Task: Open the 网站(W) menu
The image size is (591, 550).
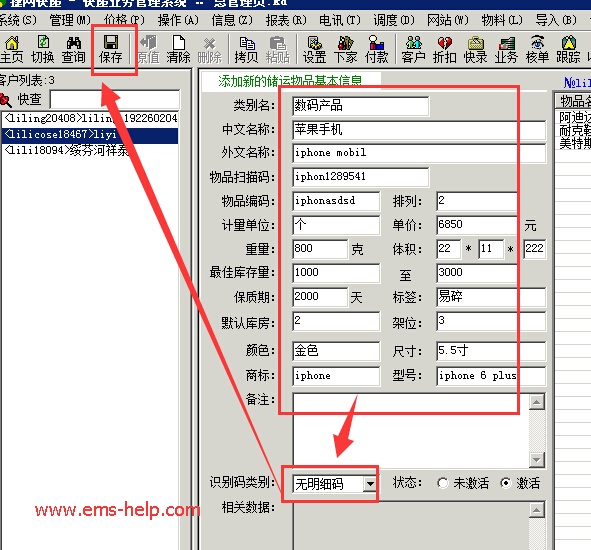Action: tap(448, 20)
